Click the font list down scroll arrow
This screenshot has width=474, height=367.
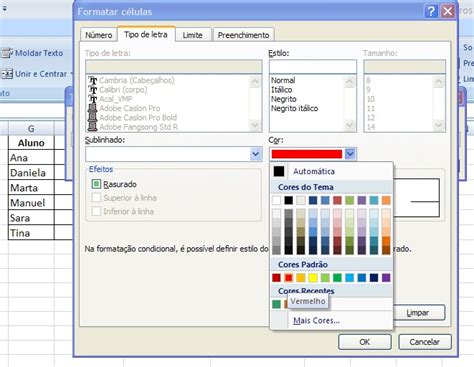[x=255, y=125]
